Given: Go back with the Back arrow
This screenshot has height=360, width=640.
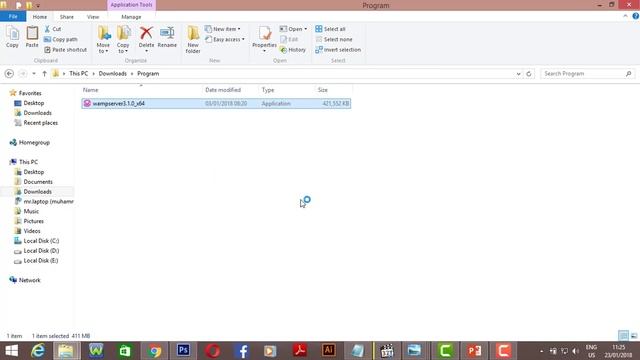Looking at the screenshot, I should tap(9, 73).
